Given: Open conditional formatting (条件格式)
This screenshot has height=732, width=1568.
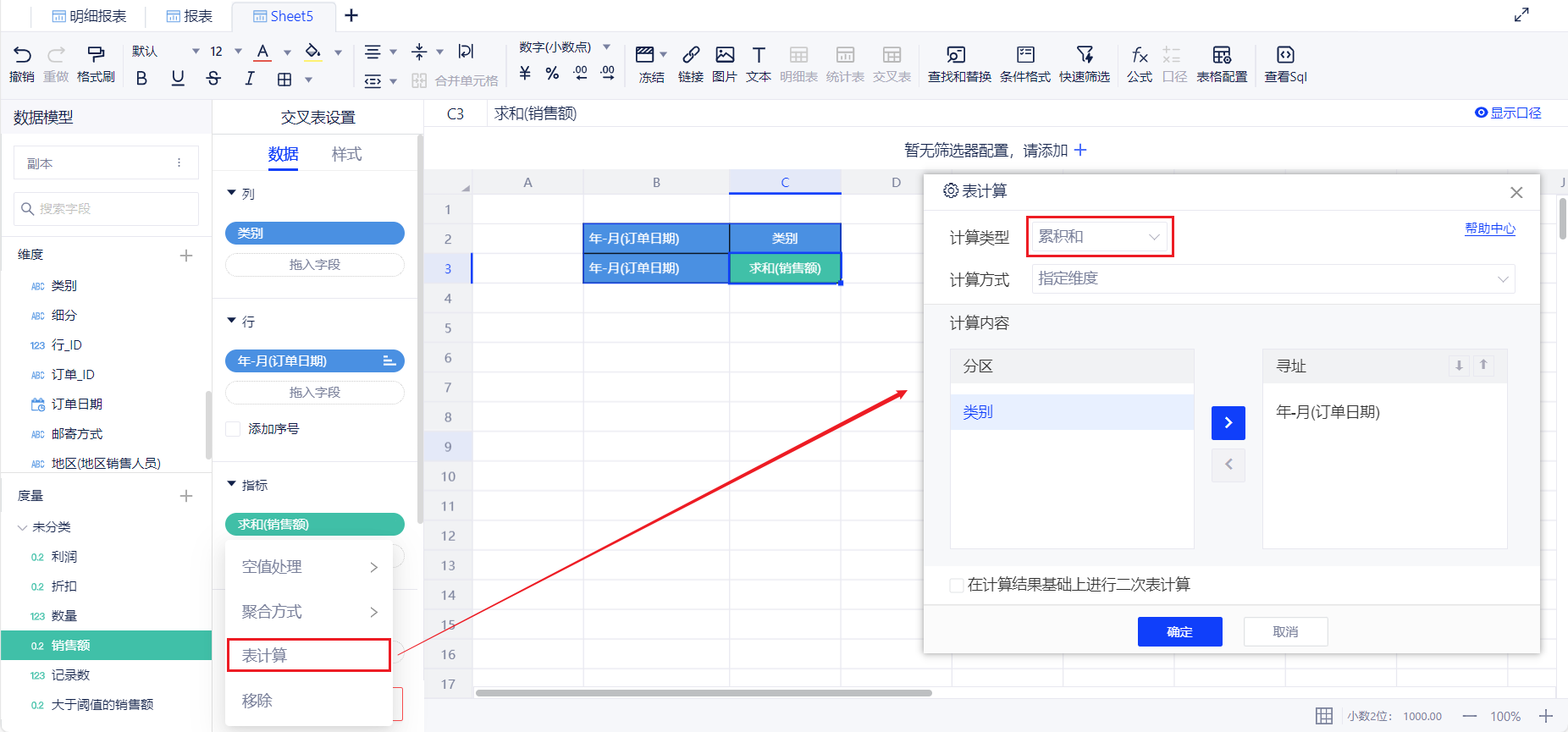Looking at the screenshot, I should pos(1025,56).
